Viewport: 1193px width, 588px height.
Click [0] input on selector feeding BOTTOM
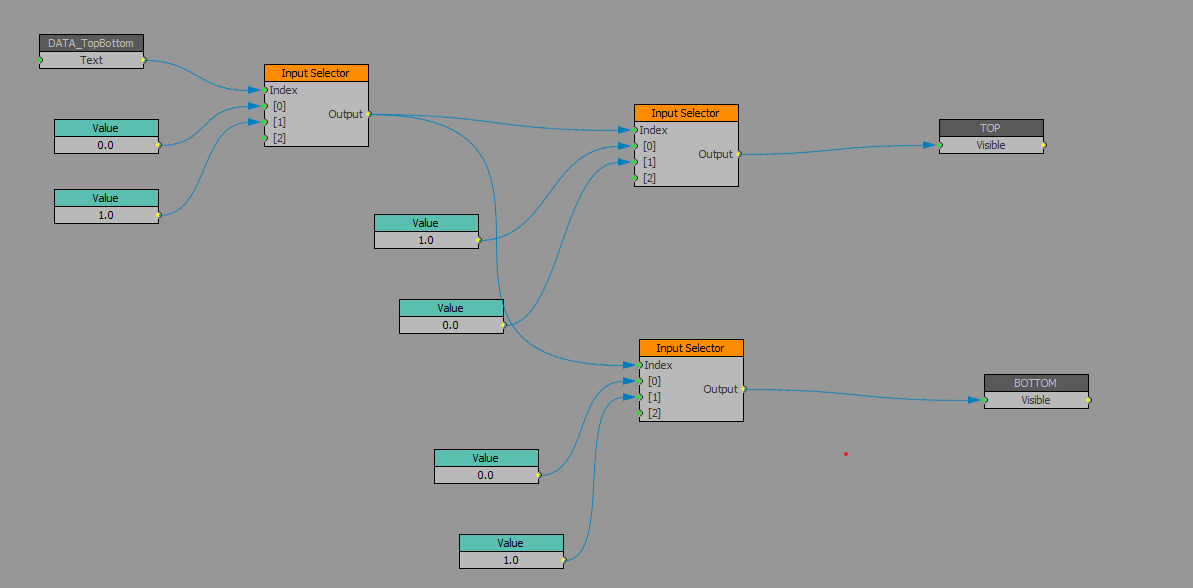click(640, 381)
